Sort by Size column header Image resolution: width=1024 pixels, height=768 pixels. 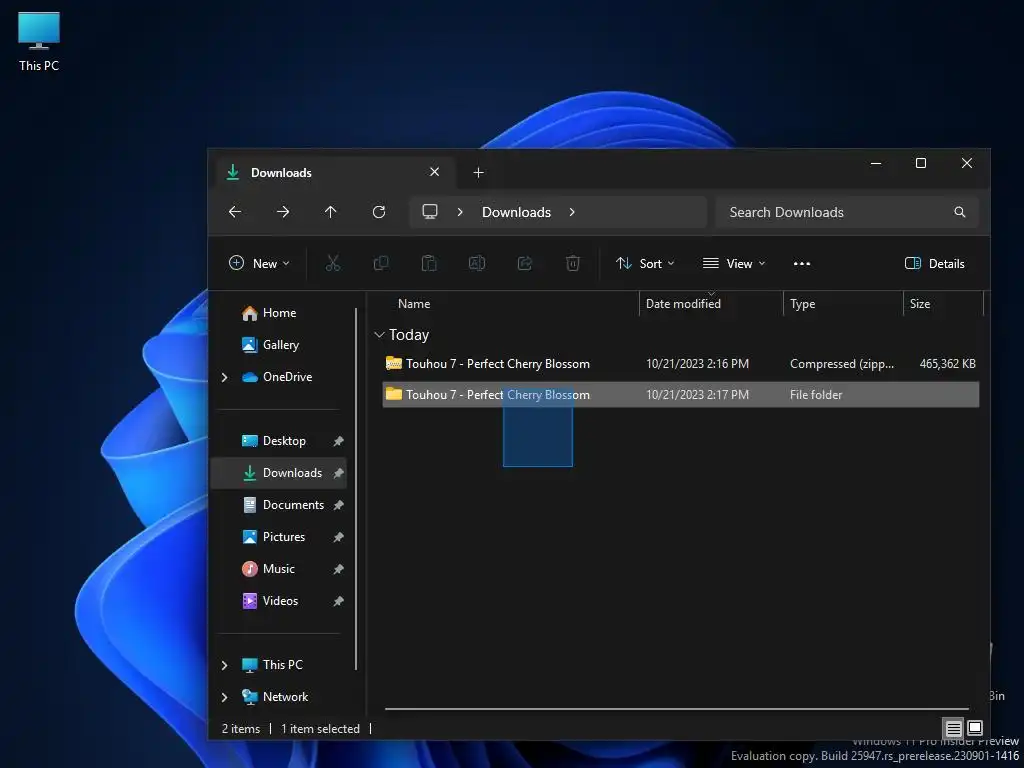point(920,304)
